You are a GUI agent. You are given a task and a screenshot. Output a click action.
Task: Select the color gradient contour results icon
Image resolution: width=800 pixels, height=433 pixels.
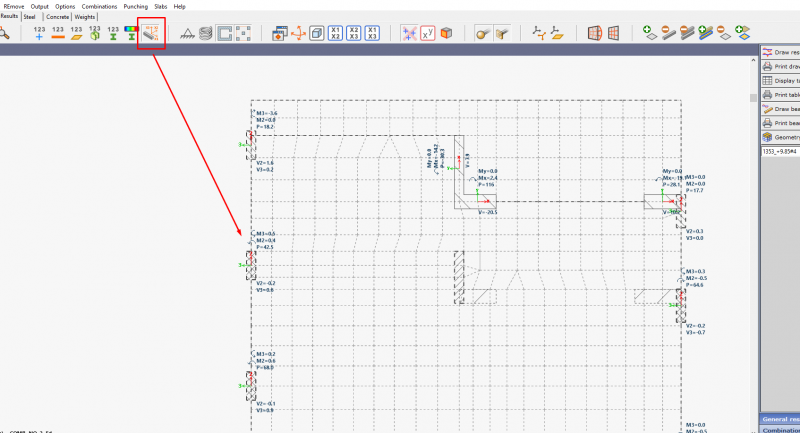(129, 33)
